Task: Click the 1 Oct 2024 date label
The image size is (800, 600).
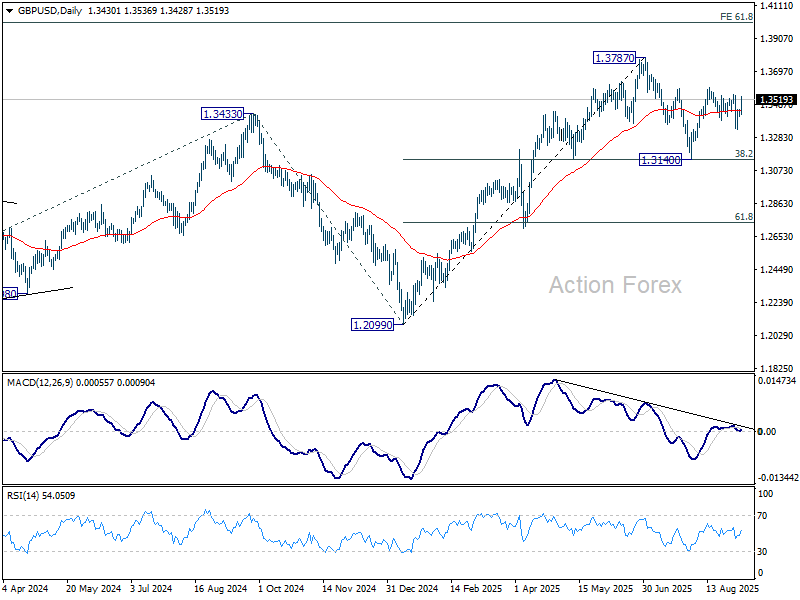Action: point(281,589)
